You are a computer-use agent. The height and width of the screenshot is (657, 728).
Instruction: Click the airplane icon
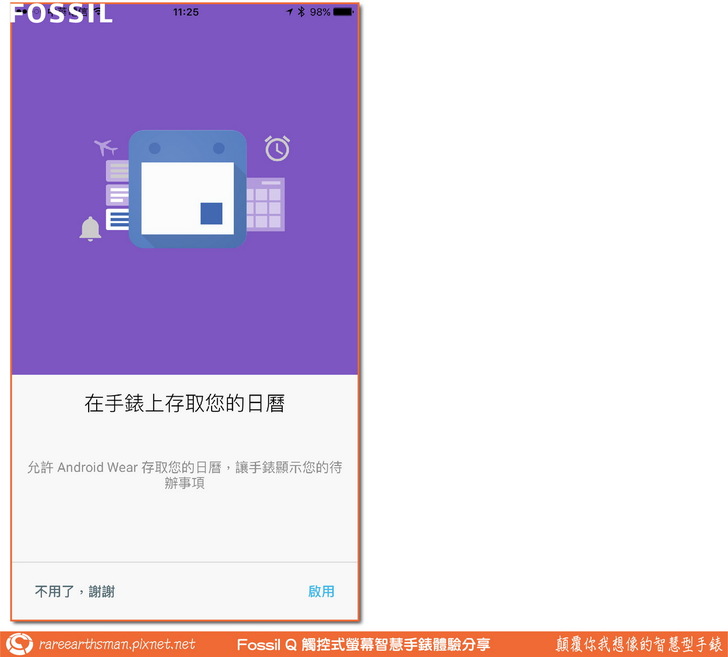point(106,147)
